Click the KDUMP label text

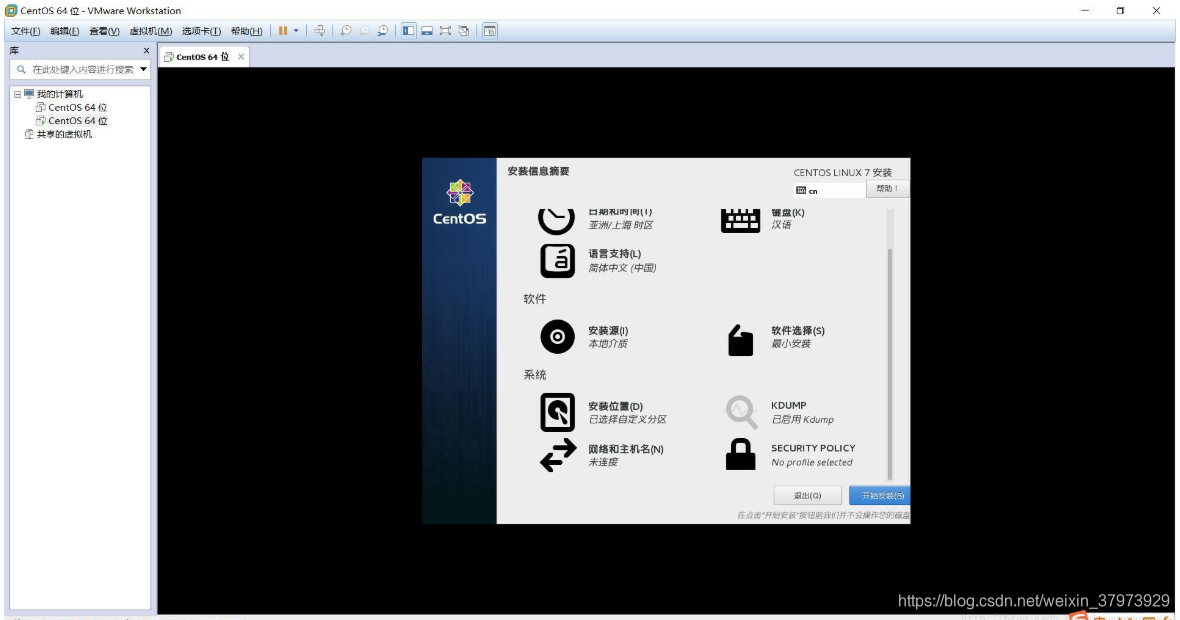point(789,405)
